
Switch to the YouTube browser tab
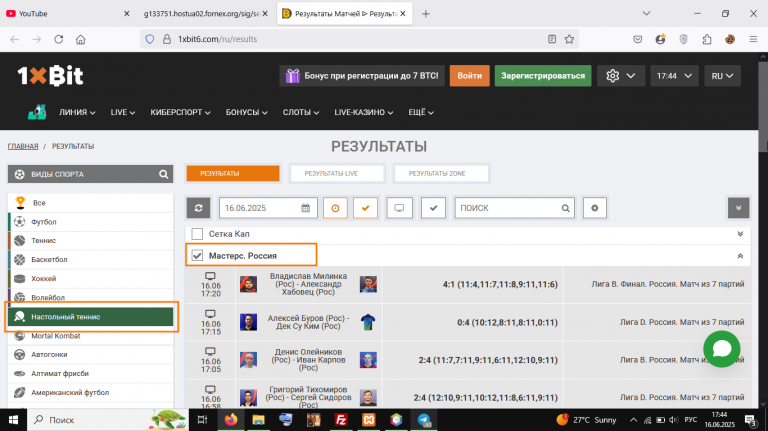(68, 14)
